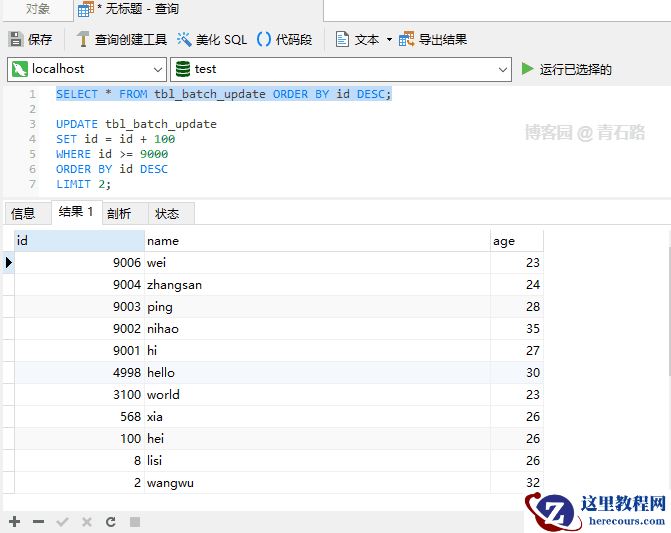Open the Query Builder tool (查询创建工具)
Screen dimensions: 671x533
coord(121,39)
